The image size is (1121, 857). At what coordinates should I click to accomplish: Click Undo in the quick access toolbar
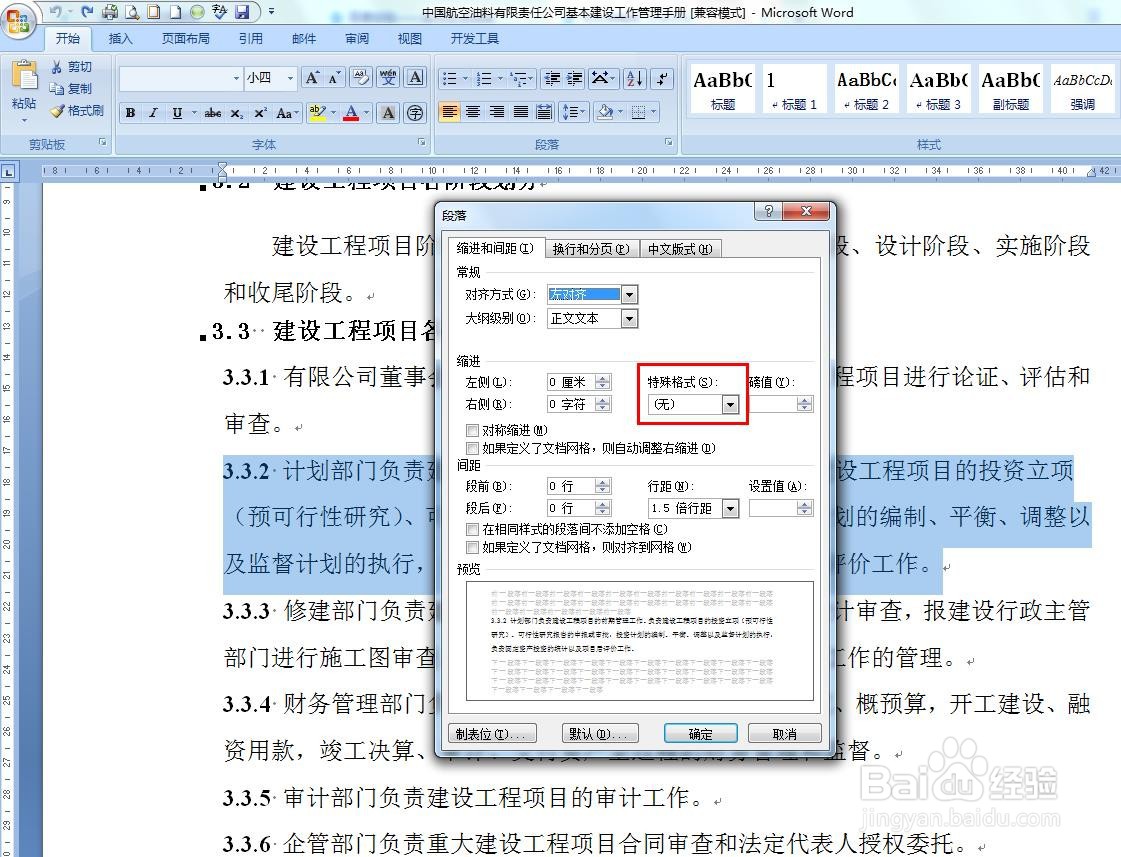(56, 11)
